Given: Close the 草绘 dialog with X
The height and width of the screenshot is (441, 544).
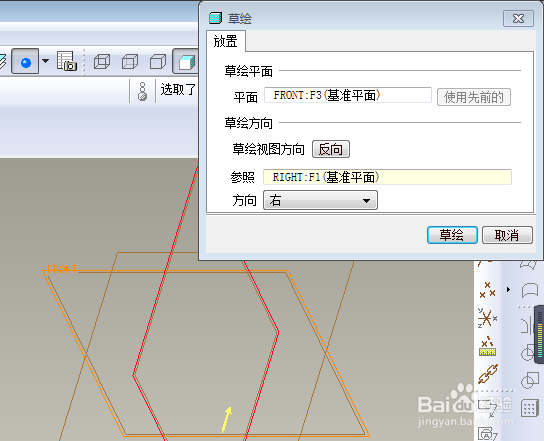Looking at the screenshot, I should (518, 18).
